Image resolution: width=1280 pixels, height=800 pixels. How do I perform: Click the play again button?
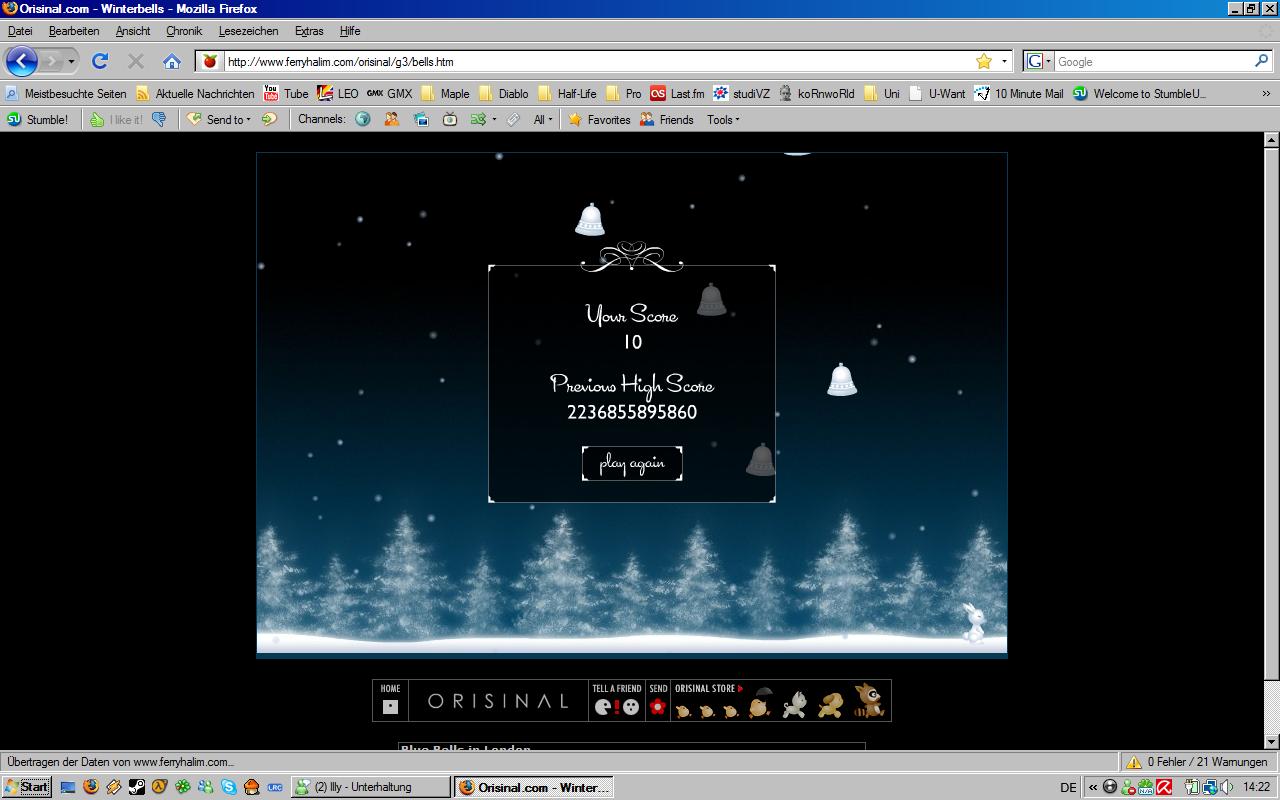[632, 464]
